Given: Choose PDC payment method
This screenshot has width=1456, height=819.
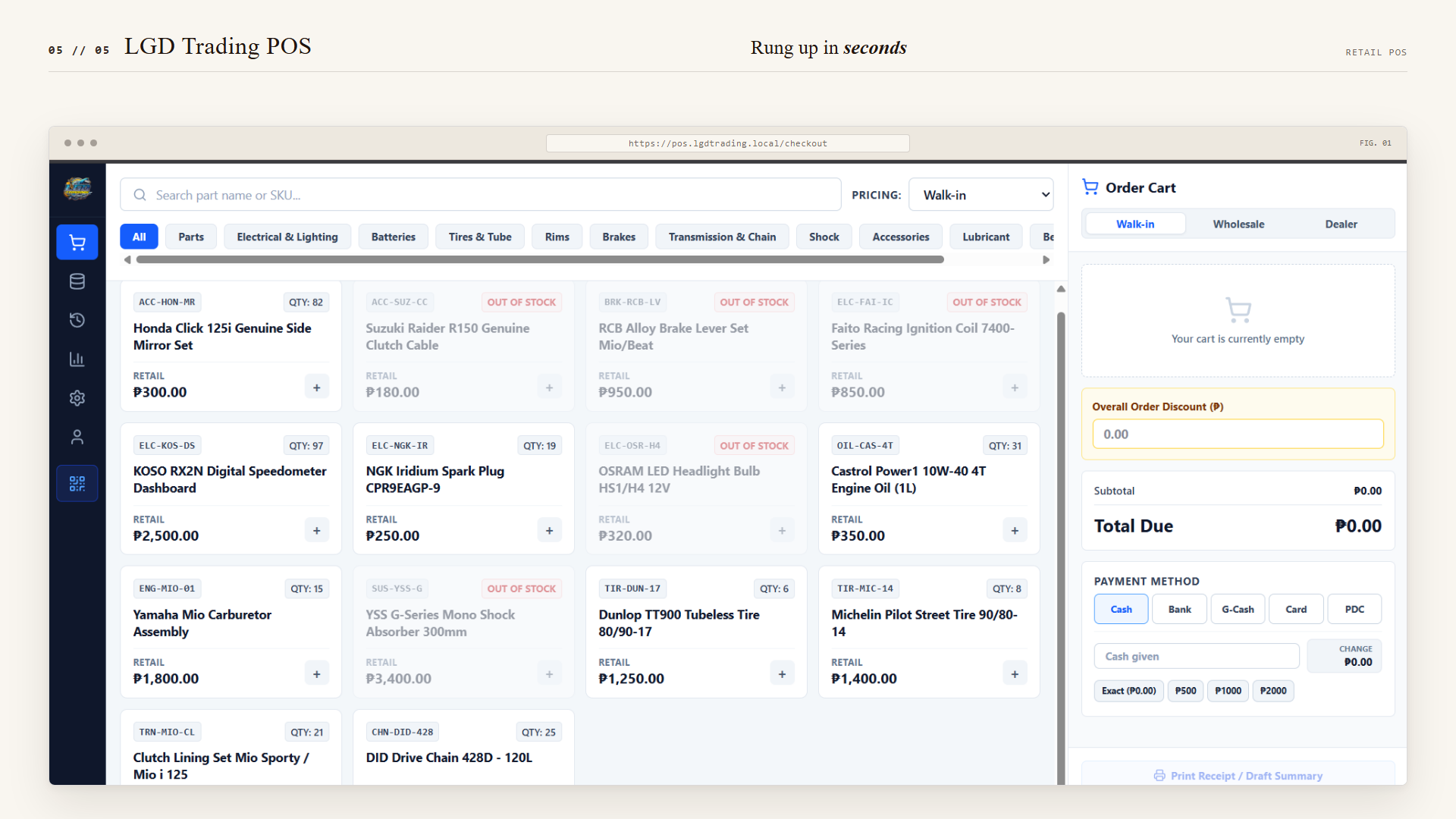Looking at the screenshot, I should 1354,609.
